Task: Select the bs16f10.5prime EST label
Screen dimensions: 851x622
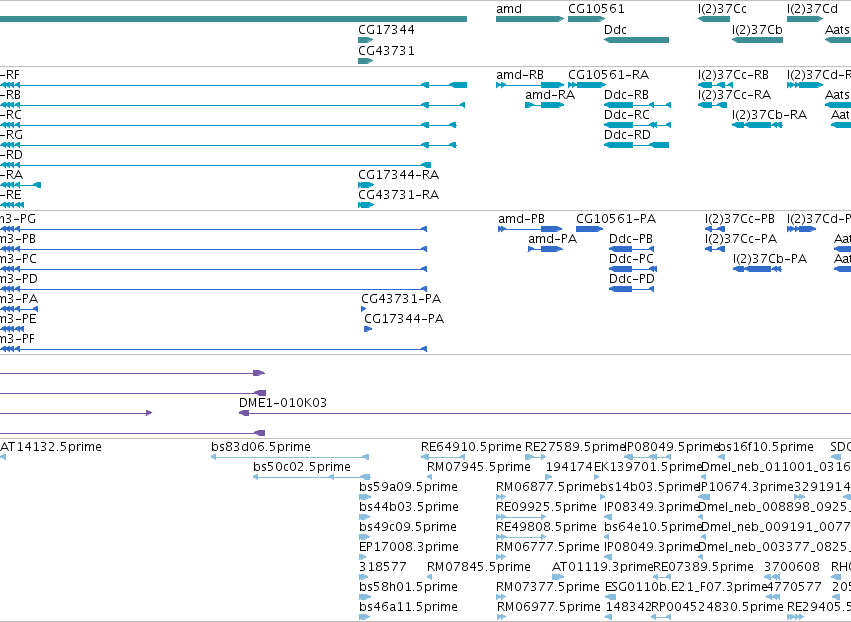Action: click(x=766, y=447)
